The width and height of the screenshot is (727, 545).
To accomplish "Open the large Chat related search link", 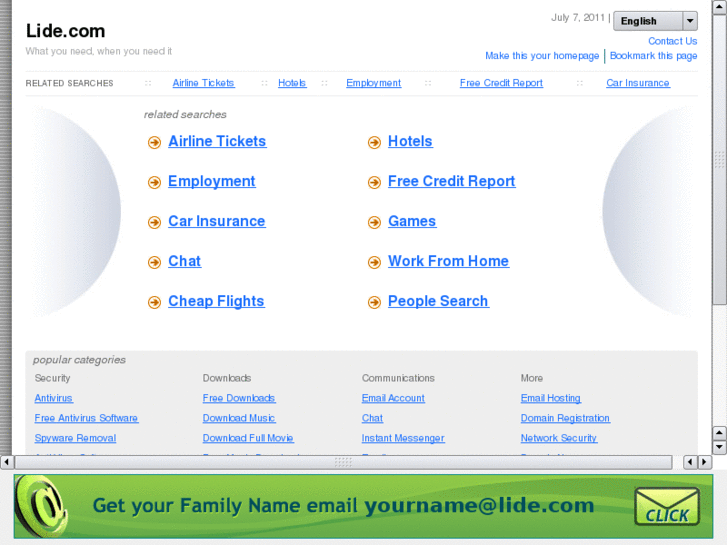I will (x=185, y=261).
